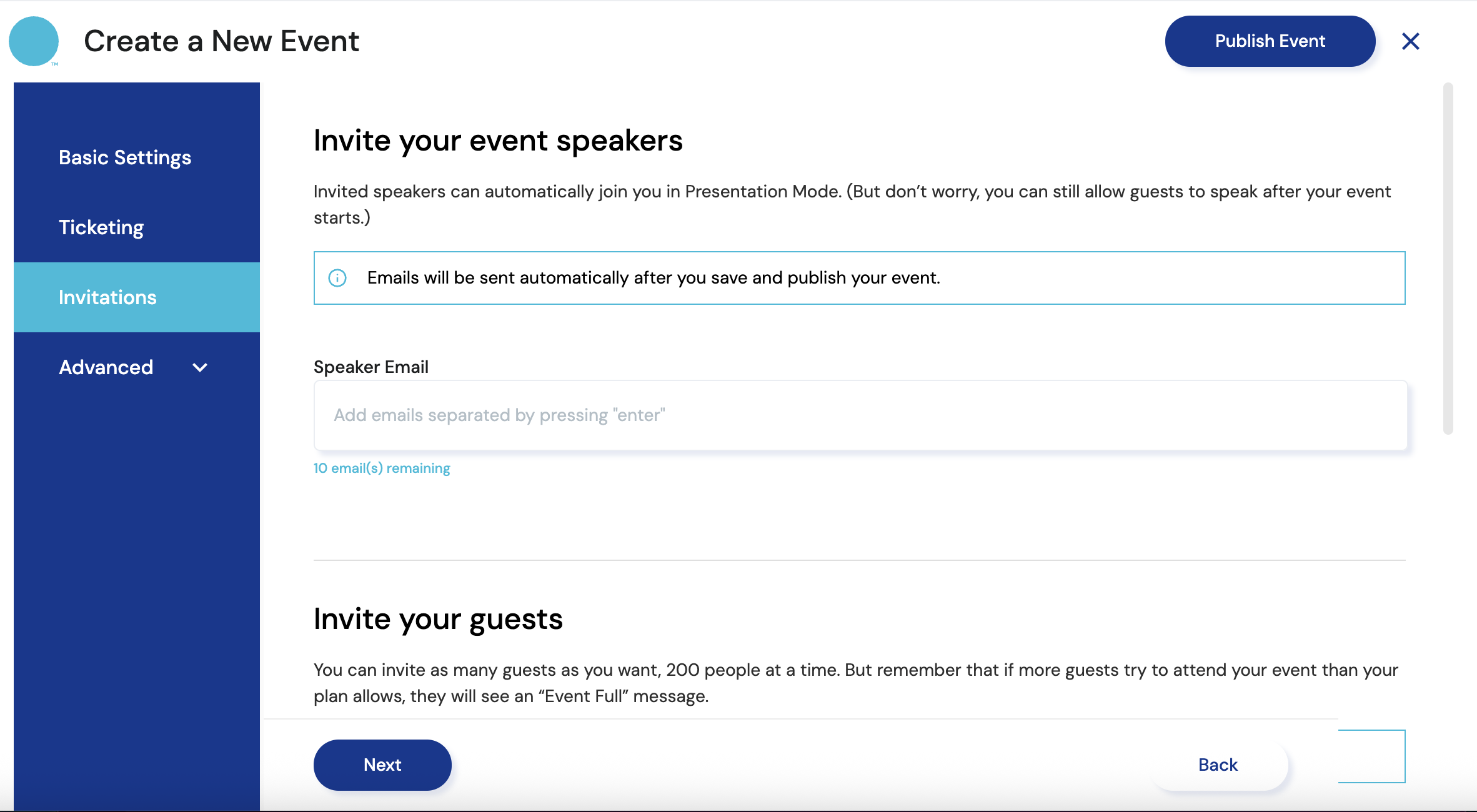
Task: Select the Invitations sidebar item
Action: click(x=107, y=297)
